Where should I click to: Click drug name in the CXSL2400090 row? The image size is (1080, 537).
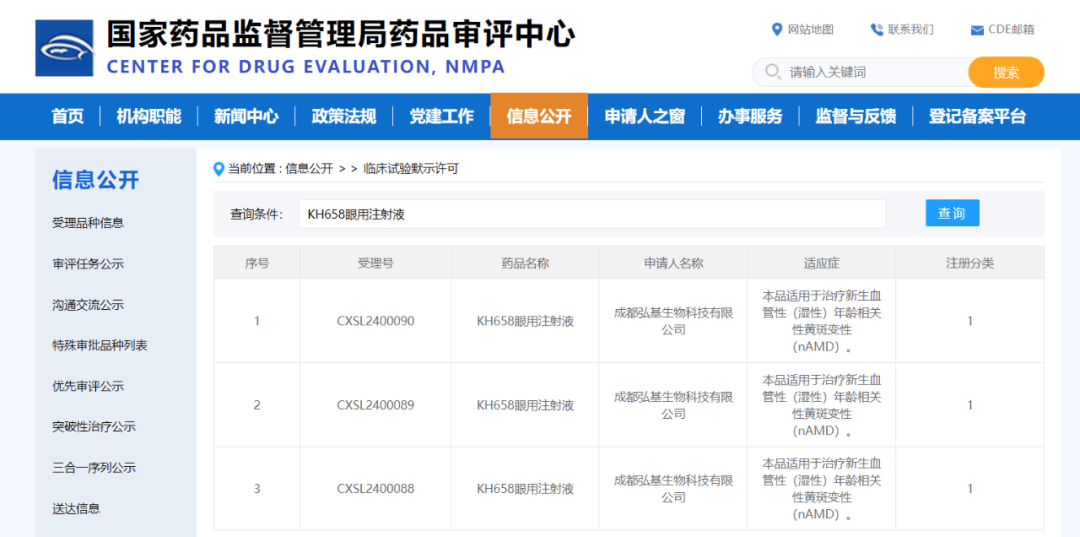coord(526,321)
